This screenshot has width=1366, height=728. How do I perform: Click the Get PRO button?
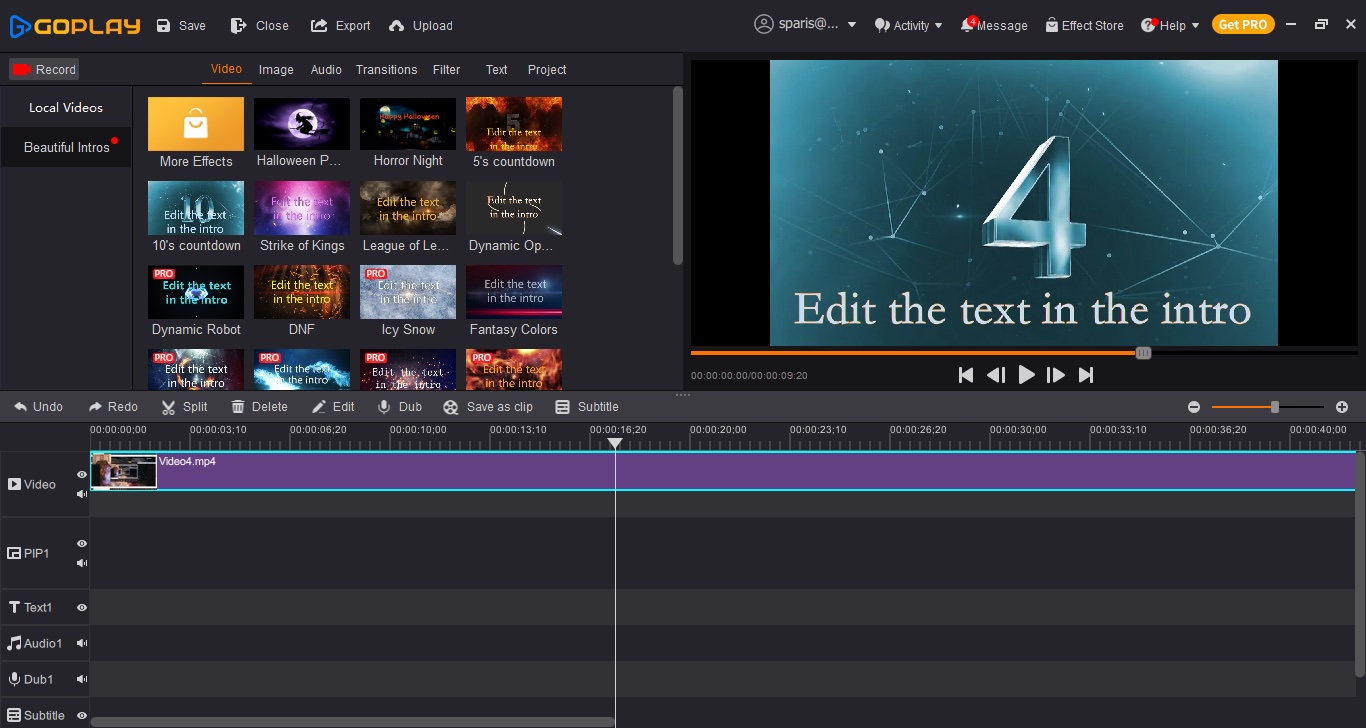(x=1243, y=25)
